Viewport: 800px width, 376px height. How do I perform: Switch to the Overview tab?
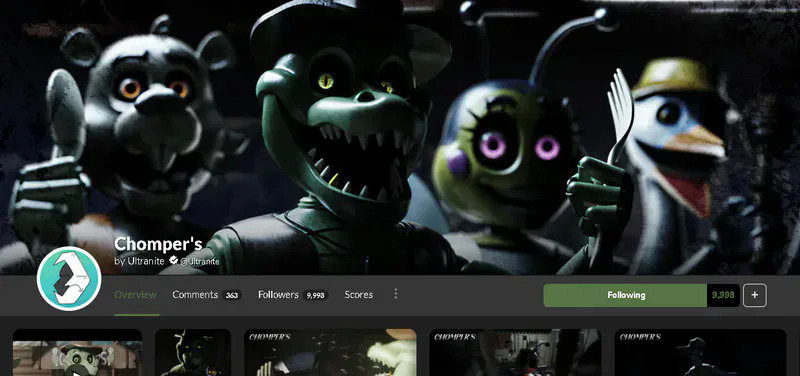[x=136, y=294]
